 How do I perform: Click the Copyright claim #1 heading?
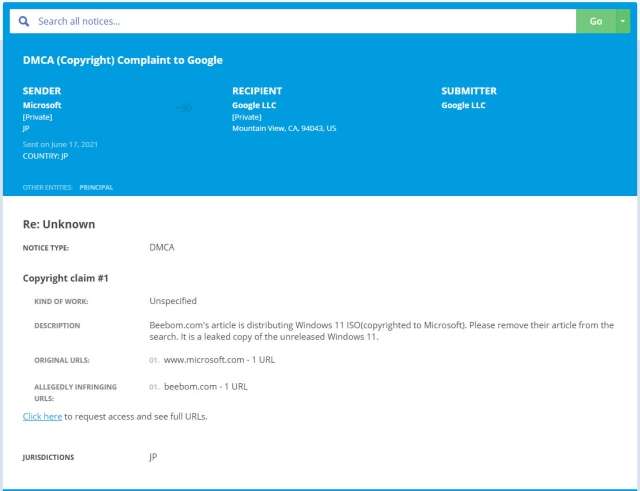66,278
